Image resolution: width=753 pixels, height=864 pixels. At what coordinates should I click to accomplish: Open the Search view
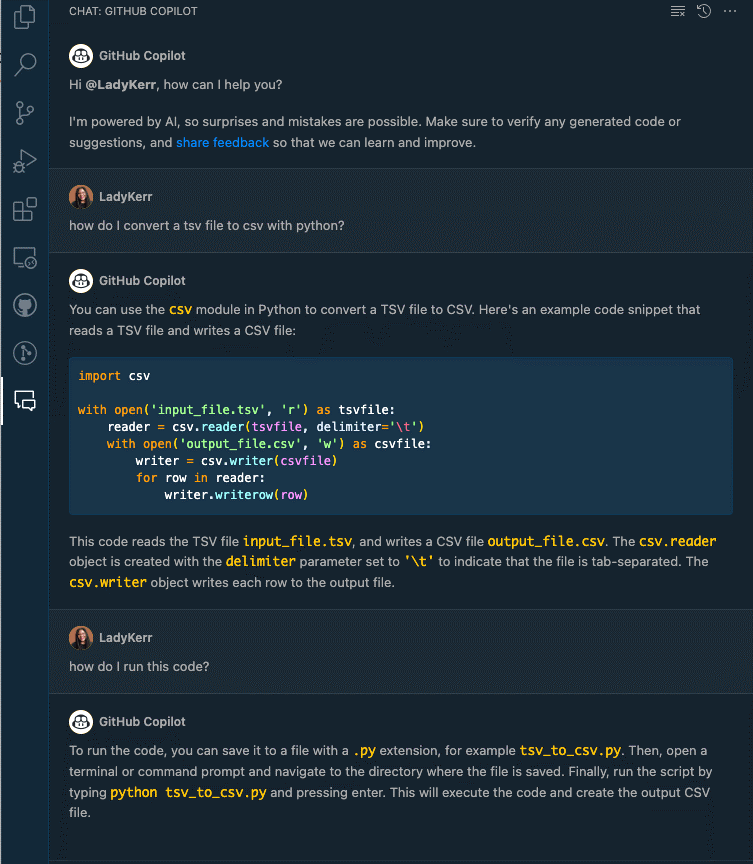pyautogui.click(x=24, y=64)
